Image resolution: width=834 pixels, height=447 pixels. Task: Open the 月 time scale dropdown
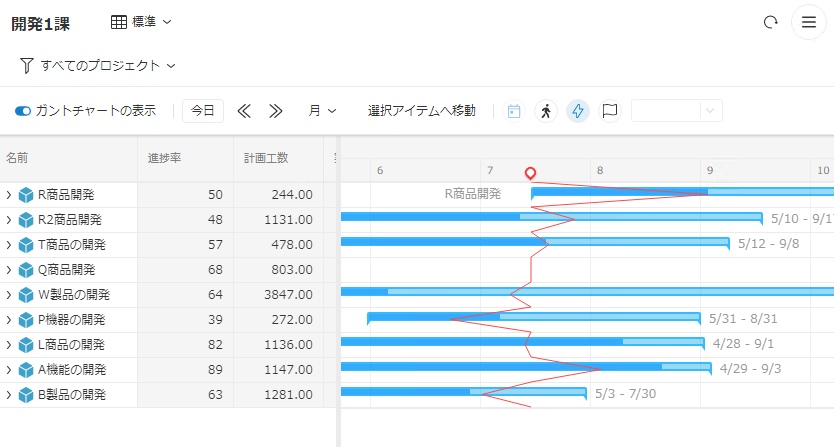[321, 111]
